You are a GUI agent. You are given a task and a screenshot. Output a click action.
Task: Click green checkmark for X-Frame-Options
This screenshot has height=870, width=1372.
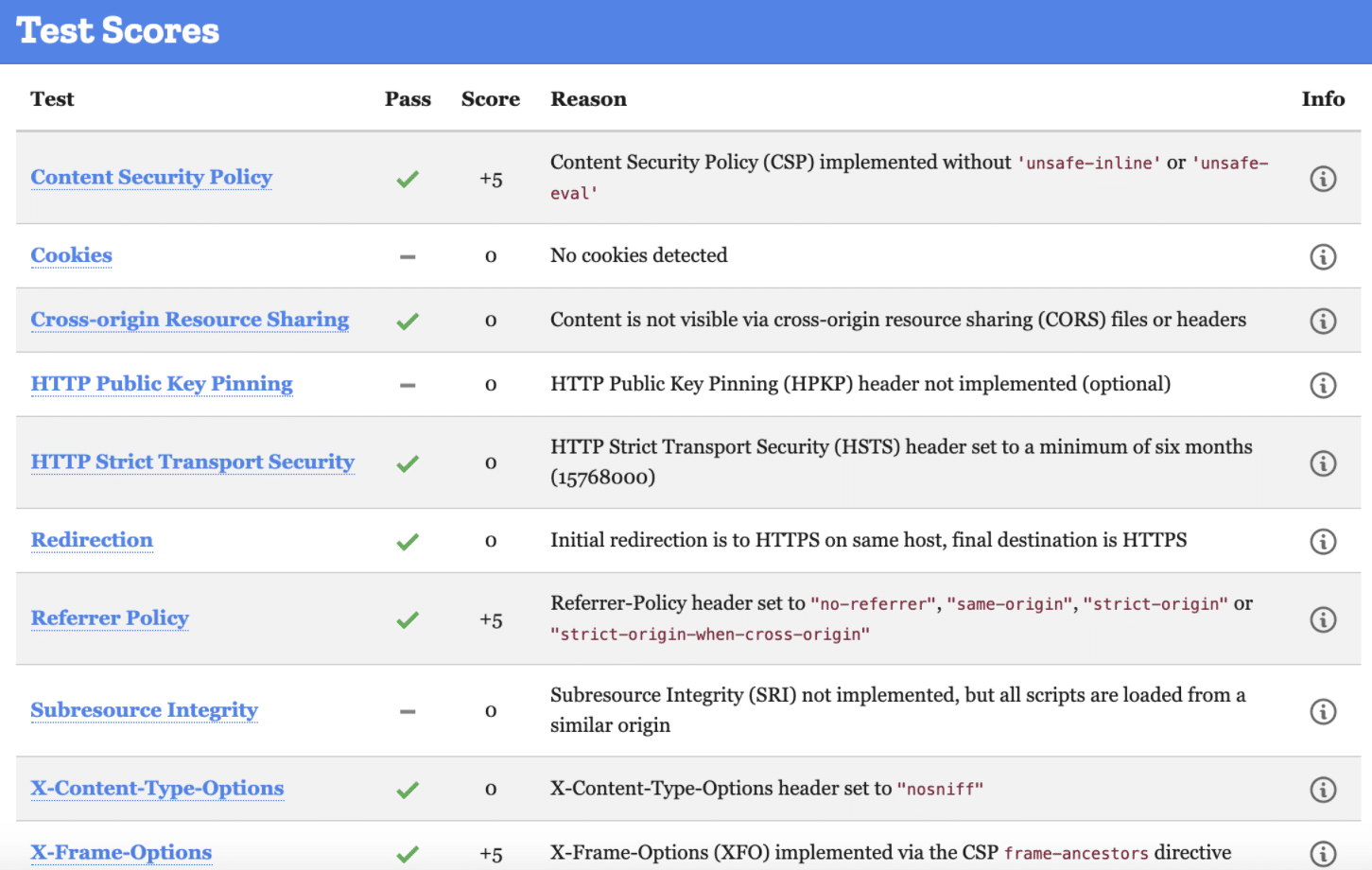point(408,854)
